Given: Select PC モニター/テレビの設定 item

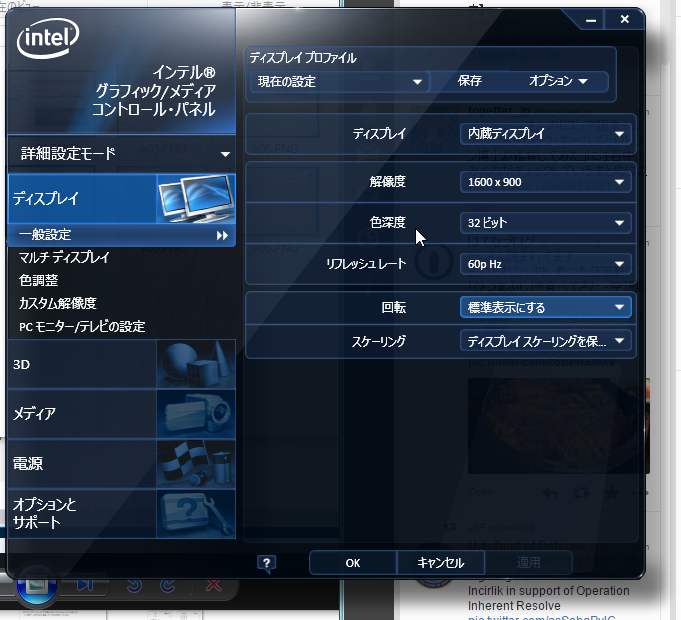Looking at the screenshot, I should tap(82, 326).
